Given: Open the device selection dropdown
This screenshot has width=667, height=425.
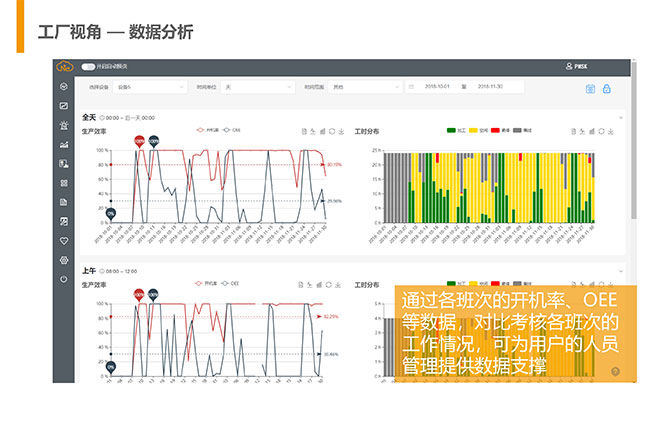Looking at the screenshot, I should (150, 88).
